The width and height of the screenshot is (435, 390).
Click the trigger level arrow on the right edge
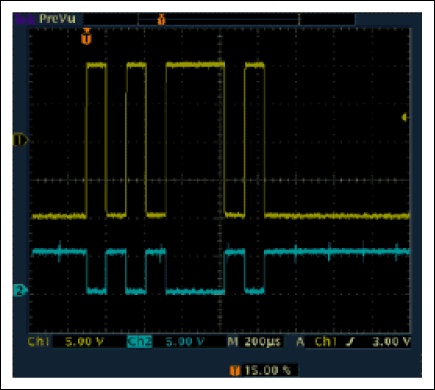(405, 117)
